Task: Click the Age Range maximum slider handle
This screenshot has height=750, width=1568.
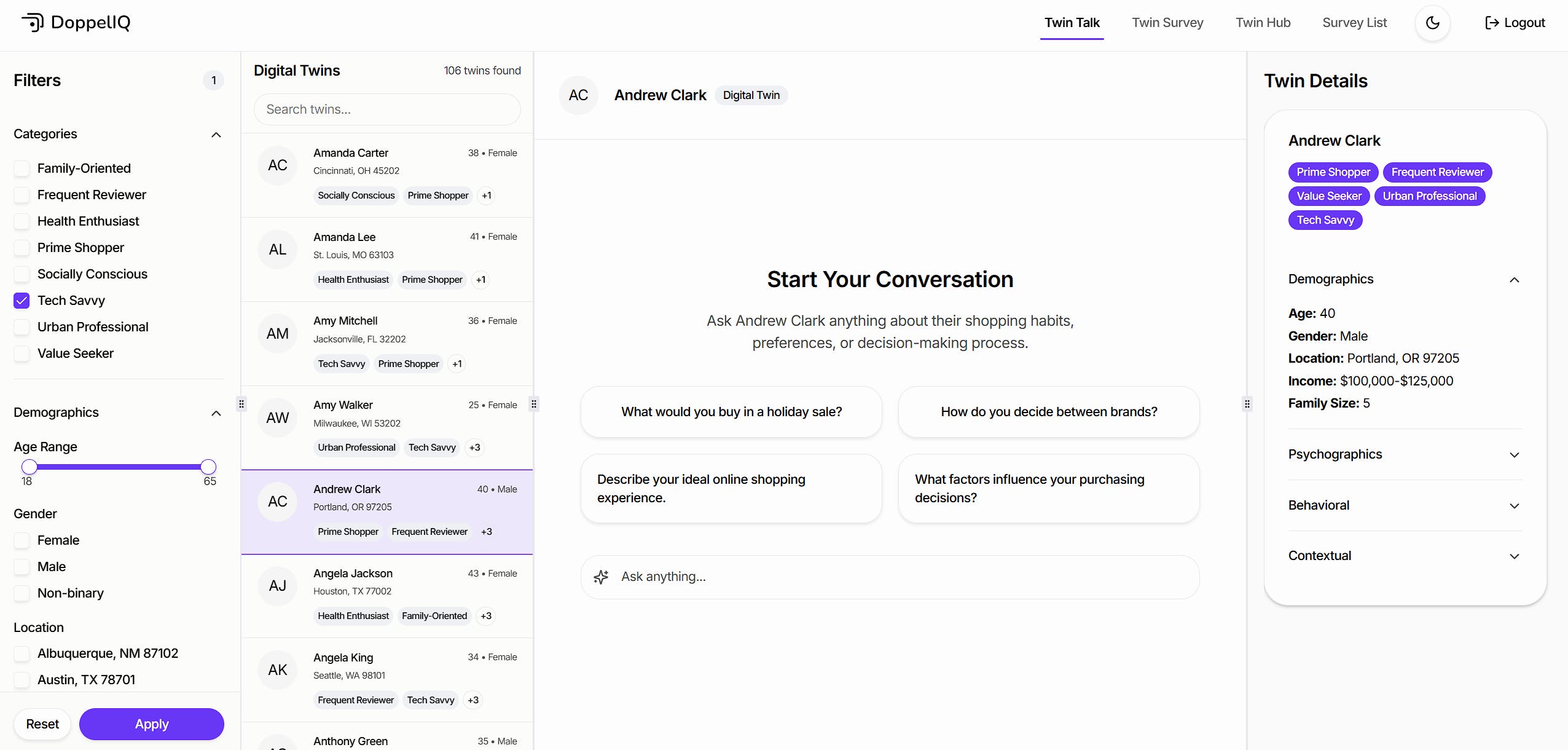Action: 208,467
